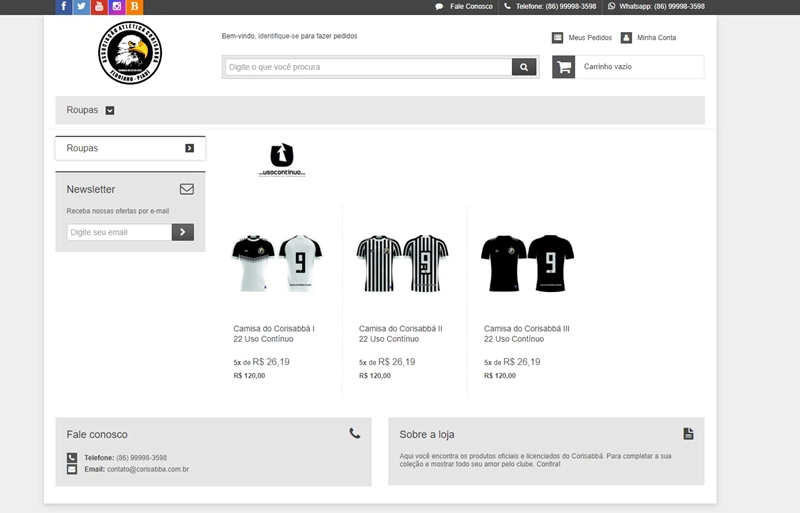Open the Blogger social icon

pos(135,7)
